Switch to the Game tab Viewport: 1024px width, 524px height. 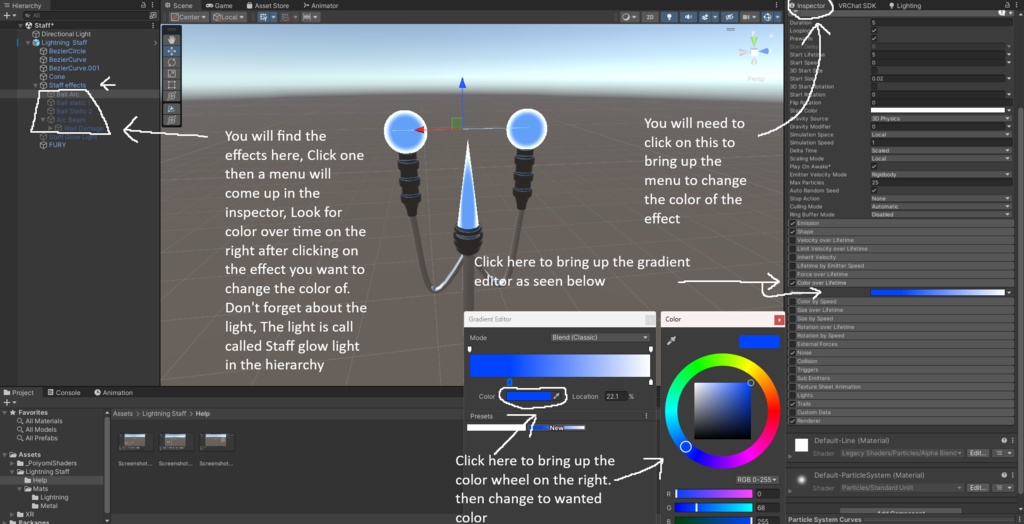pos(219,5)
